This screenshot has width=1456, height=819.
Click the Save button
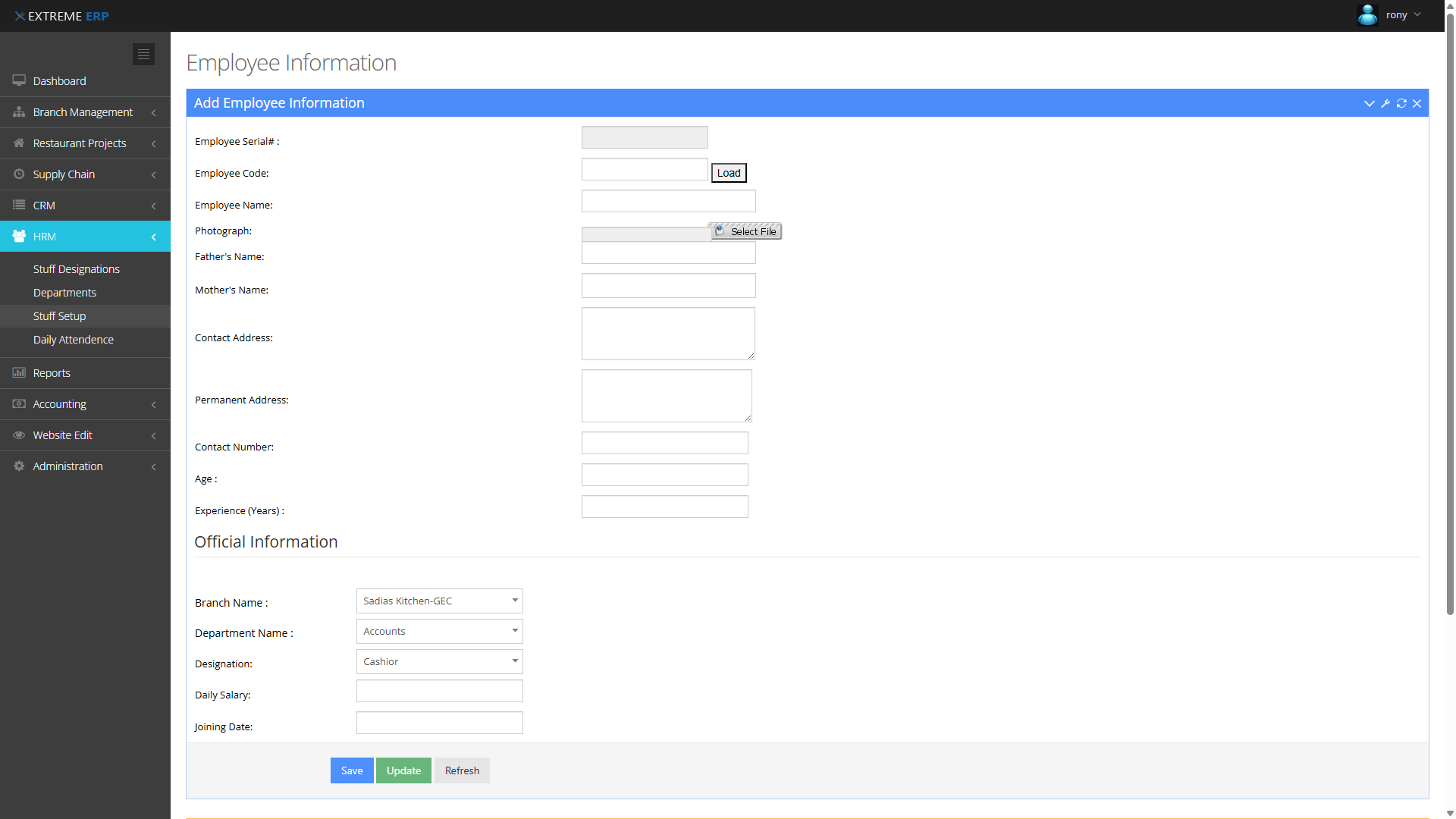[352, 770]
